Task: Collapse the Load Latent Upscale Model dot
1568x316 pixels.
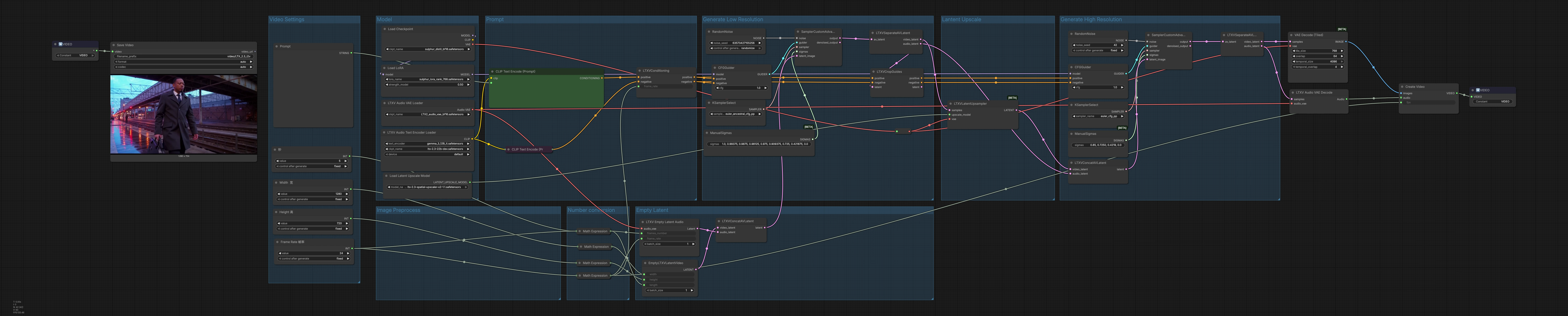Action: pyautogui.click(x=386, y=176)
